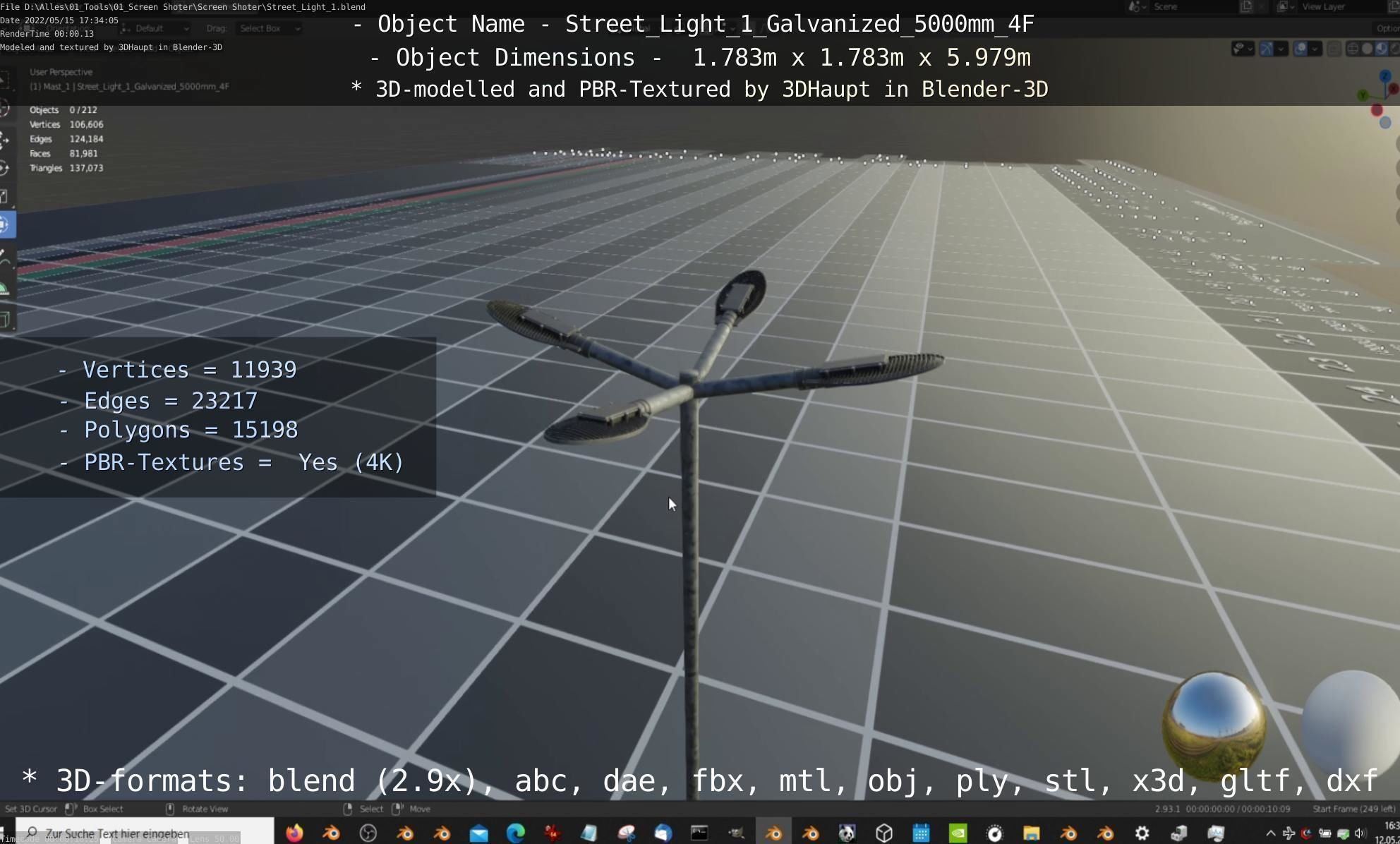The image size is (1400, 844).
Task: Expand the overlays options dropdown arrow
Action: pos(1315,49)
